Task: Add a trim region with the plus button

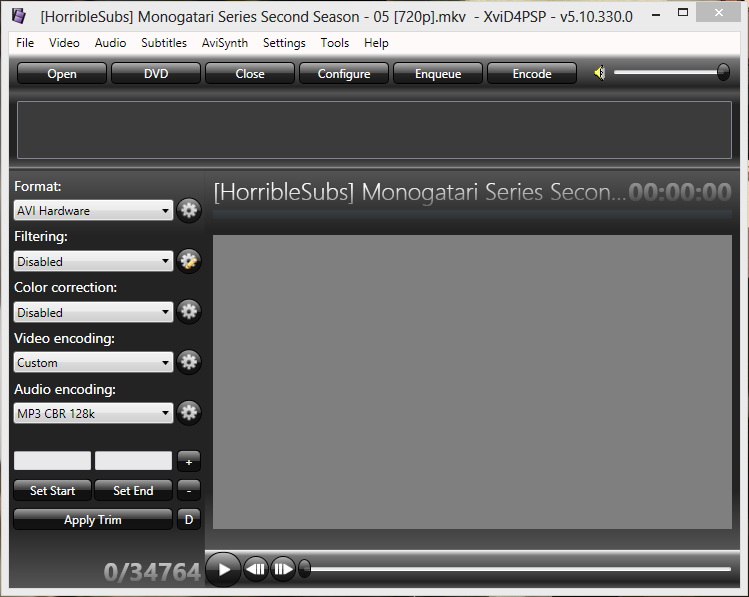Action: (189, 461)
